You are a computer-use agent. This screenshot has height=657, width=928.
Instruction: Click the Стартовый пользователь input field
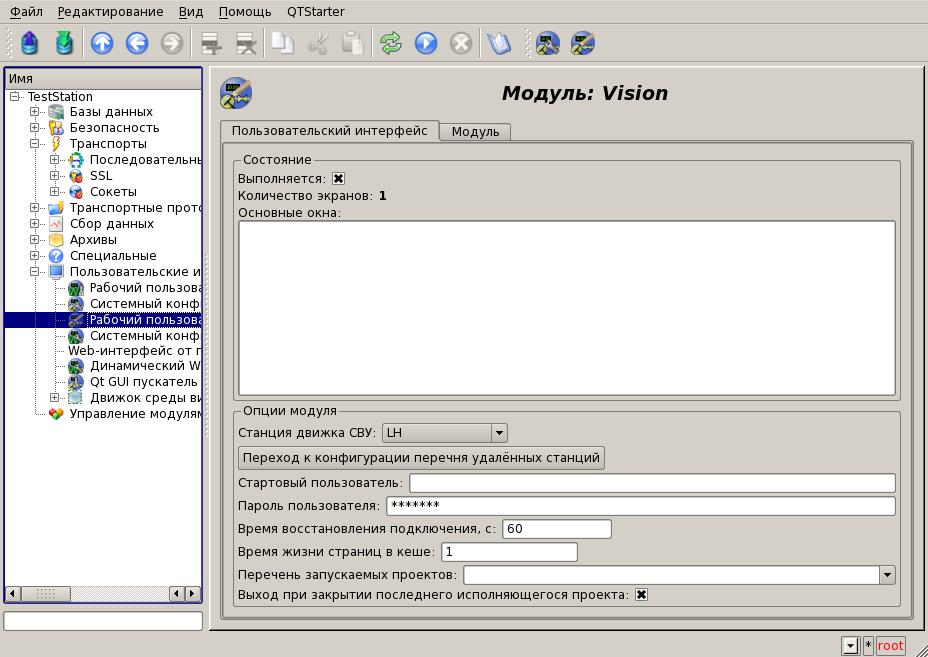pos(651,484)
